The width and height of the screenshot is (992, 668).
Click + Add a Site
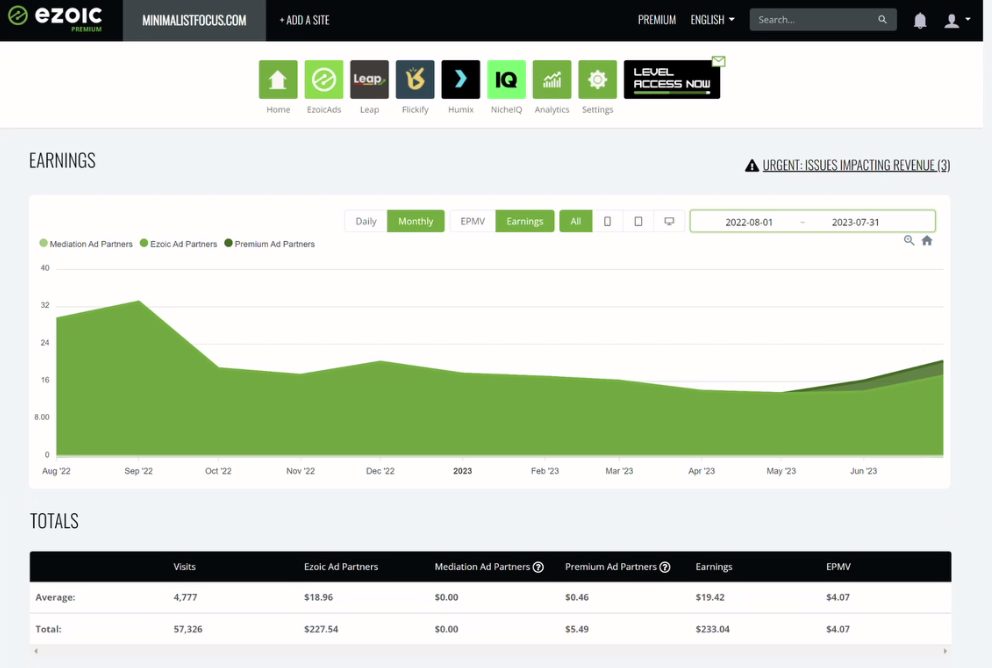304,20
